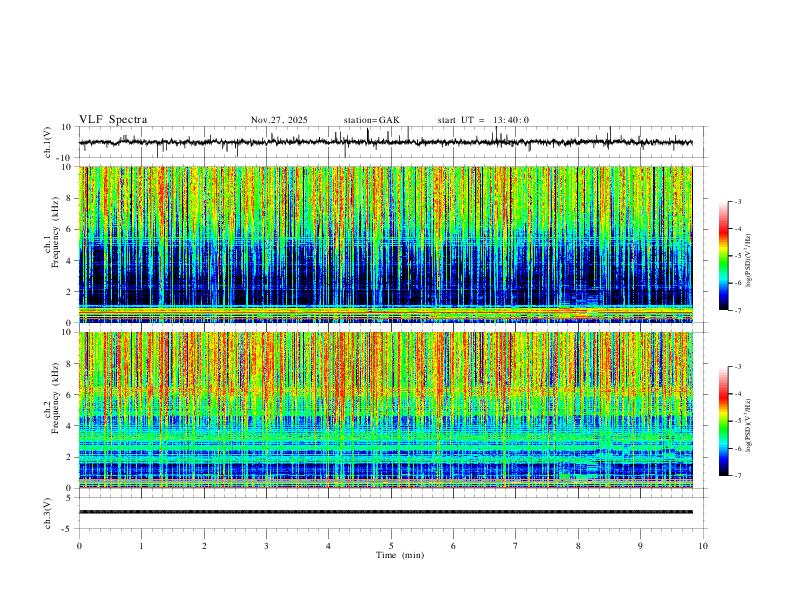
Task: Click the 'station=GAK' label
Action: point(371,120)
